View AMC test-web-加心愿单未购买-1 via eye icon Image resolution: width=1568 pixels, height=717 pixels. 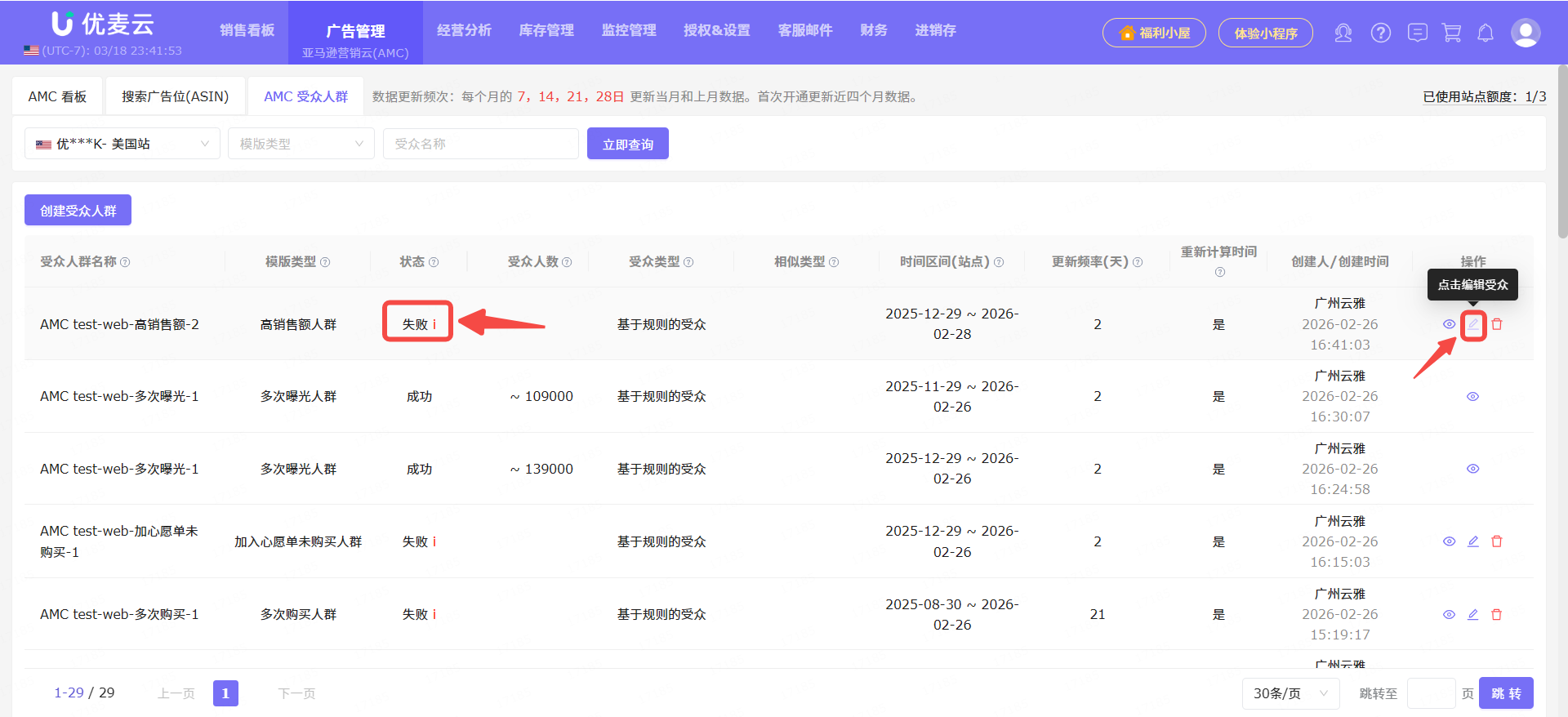pyautogui.click(x=1449, y=541)
